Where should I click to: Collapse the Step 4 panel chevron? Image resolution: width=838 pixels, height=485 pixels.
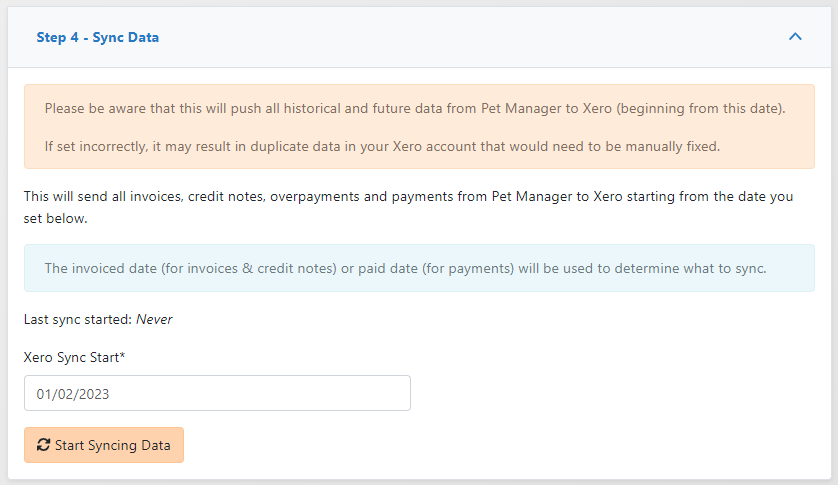coord(795,37)
